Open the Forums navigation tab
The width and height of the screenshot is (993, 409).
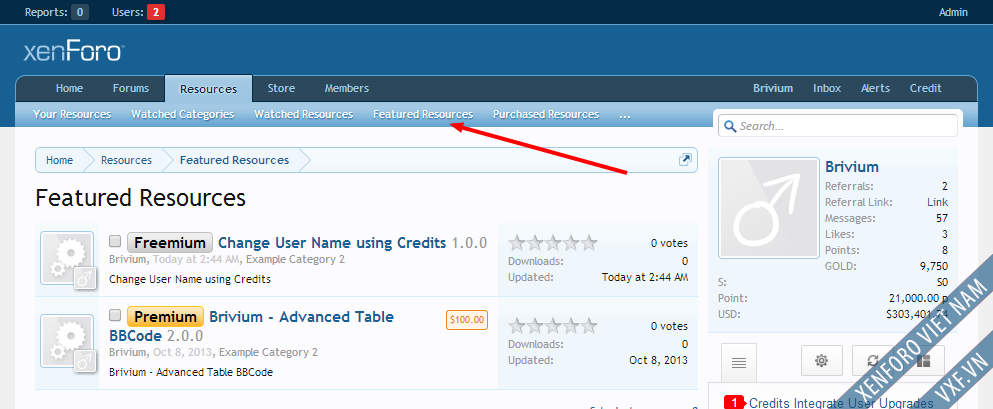pos(131,89)
